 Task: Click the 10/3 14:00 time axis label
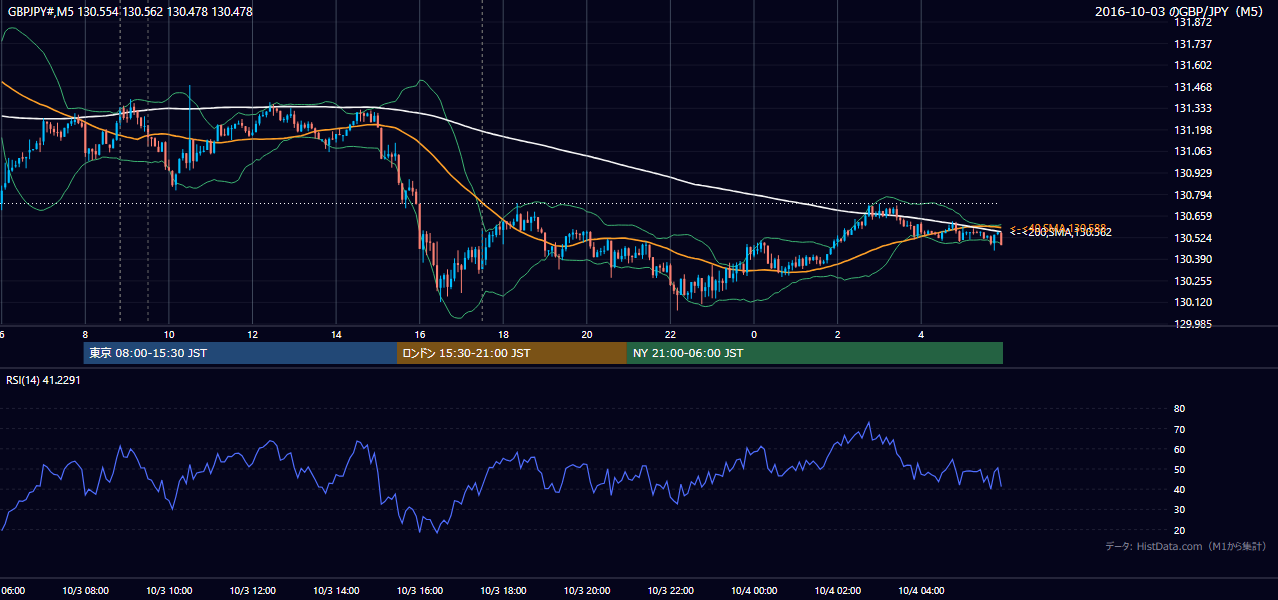tap(336, 591)
